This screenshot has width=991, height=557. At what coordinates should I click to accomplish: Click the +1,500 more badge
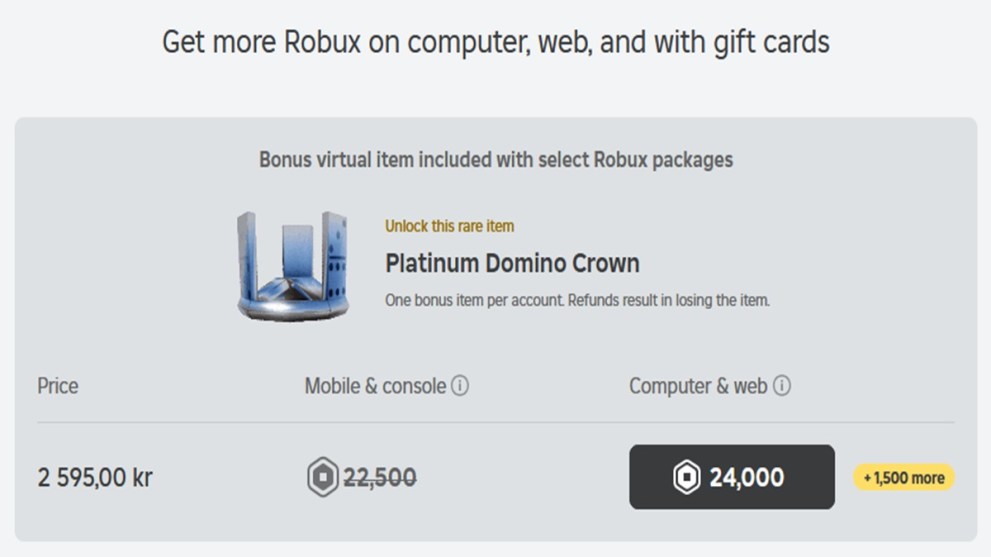pyautogui.click(x=904, y=478)
